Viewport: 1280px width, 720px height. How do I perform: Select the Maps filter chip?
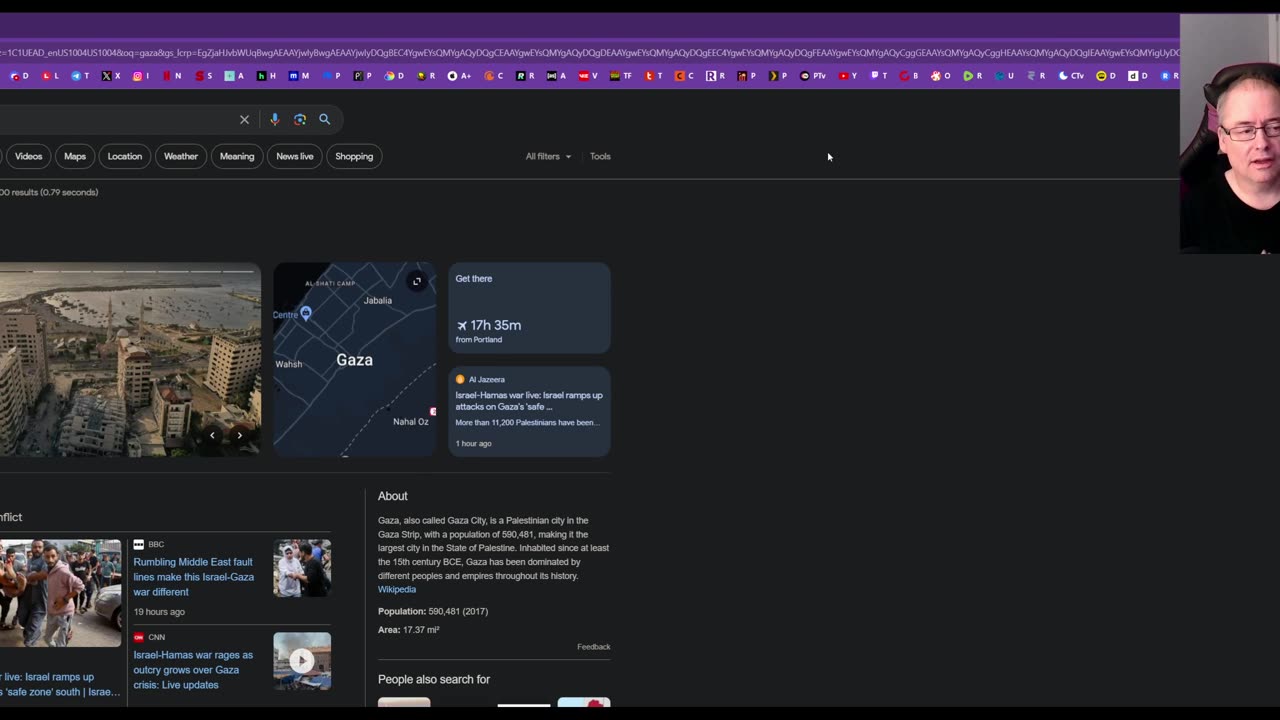tap(75, 156)
